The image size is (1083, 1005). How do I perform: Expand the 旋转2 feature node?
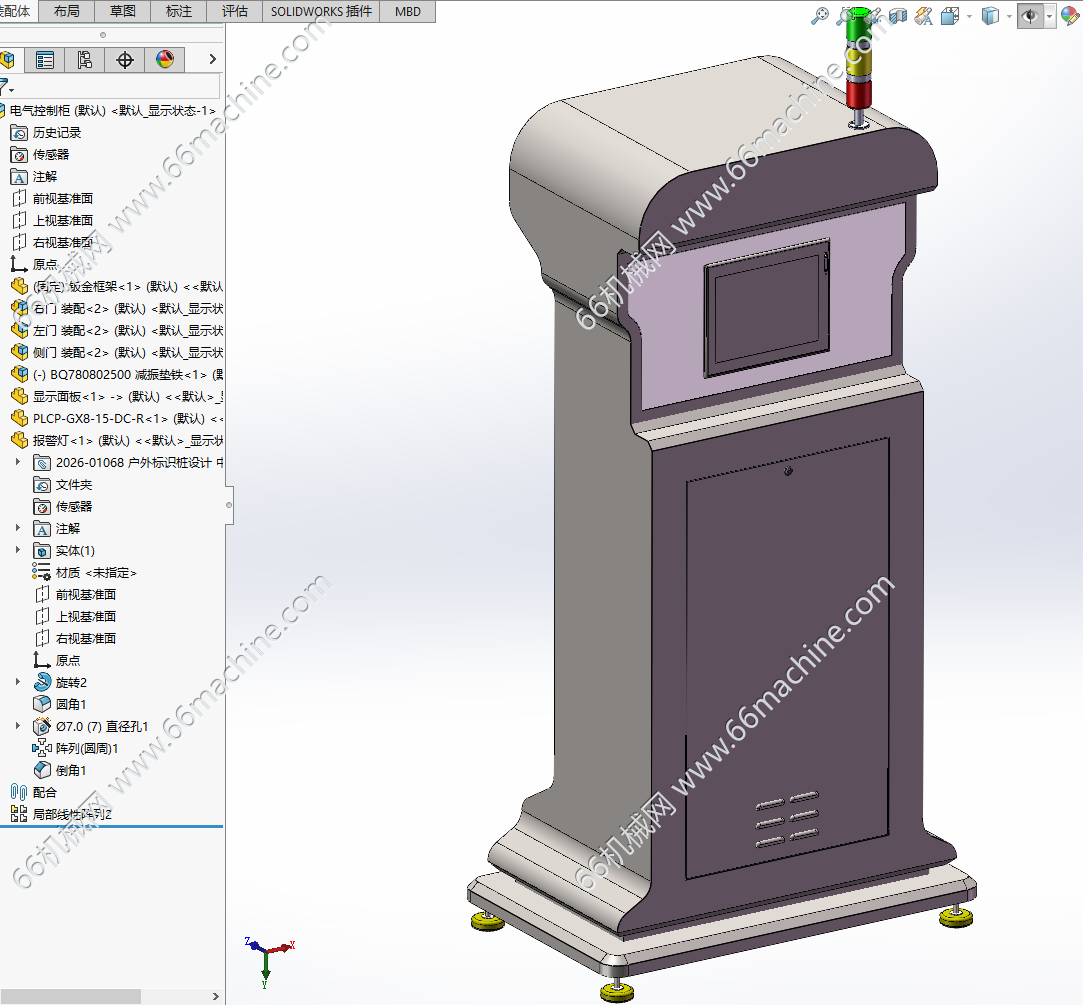tap(17, 682)
